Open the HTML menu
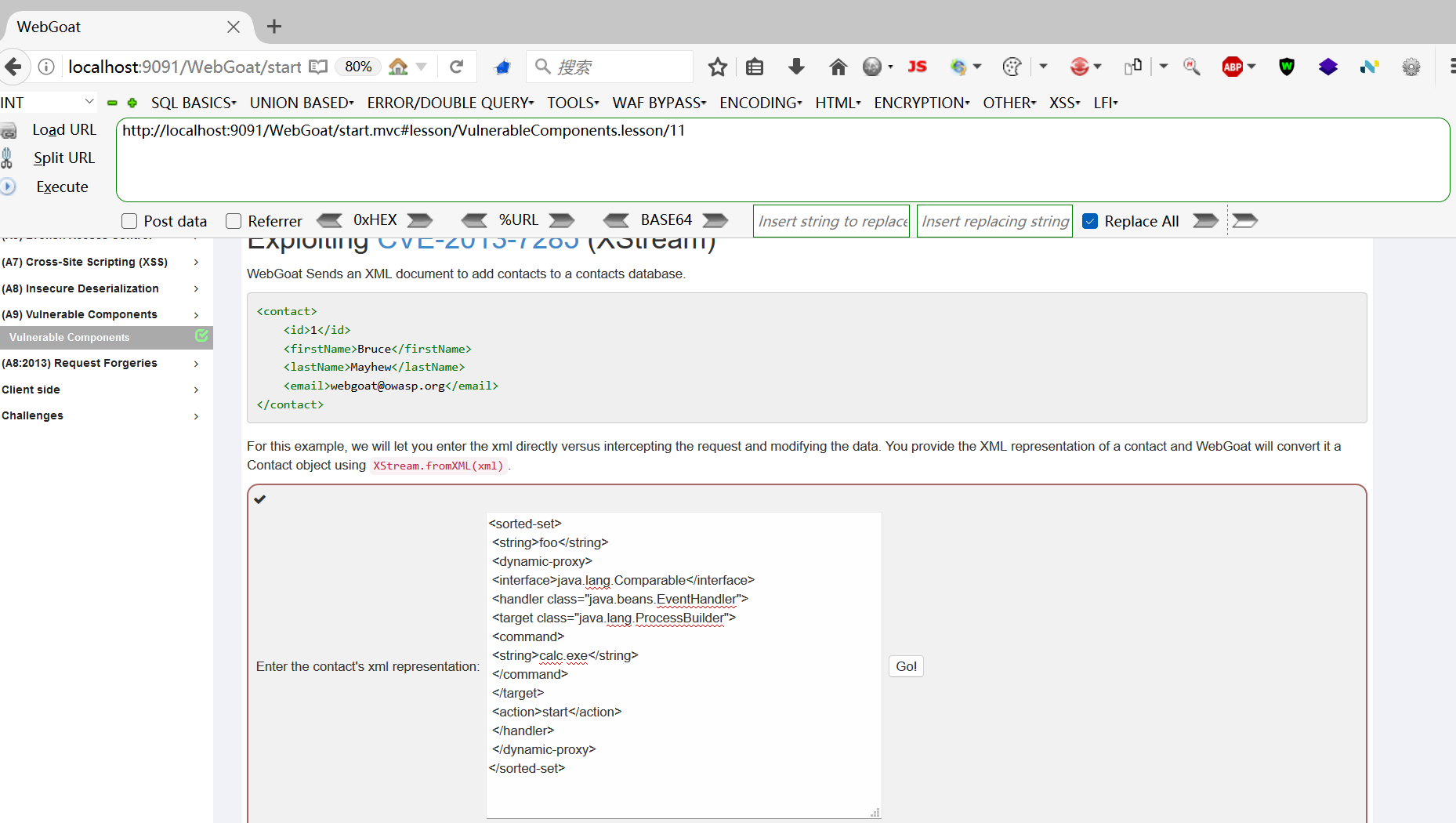The width and height of the screenshot is (1456, 823). (838, 103)
